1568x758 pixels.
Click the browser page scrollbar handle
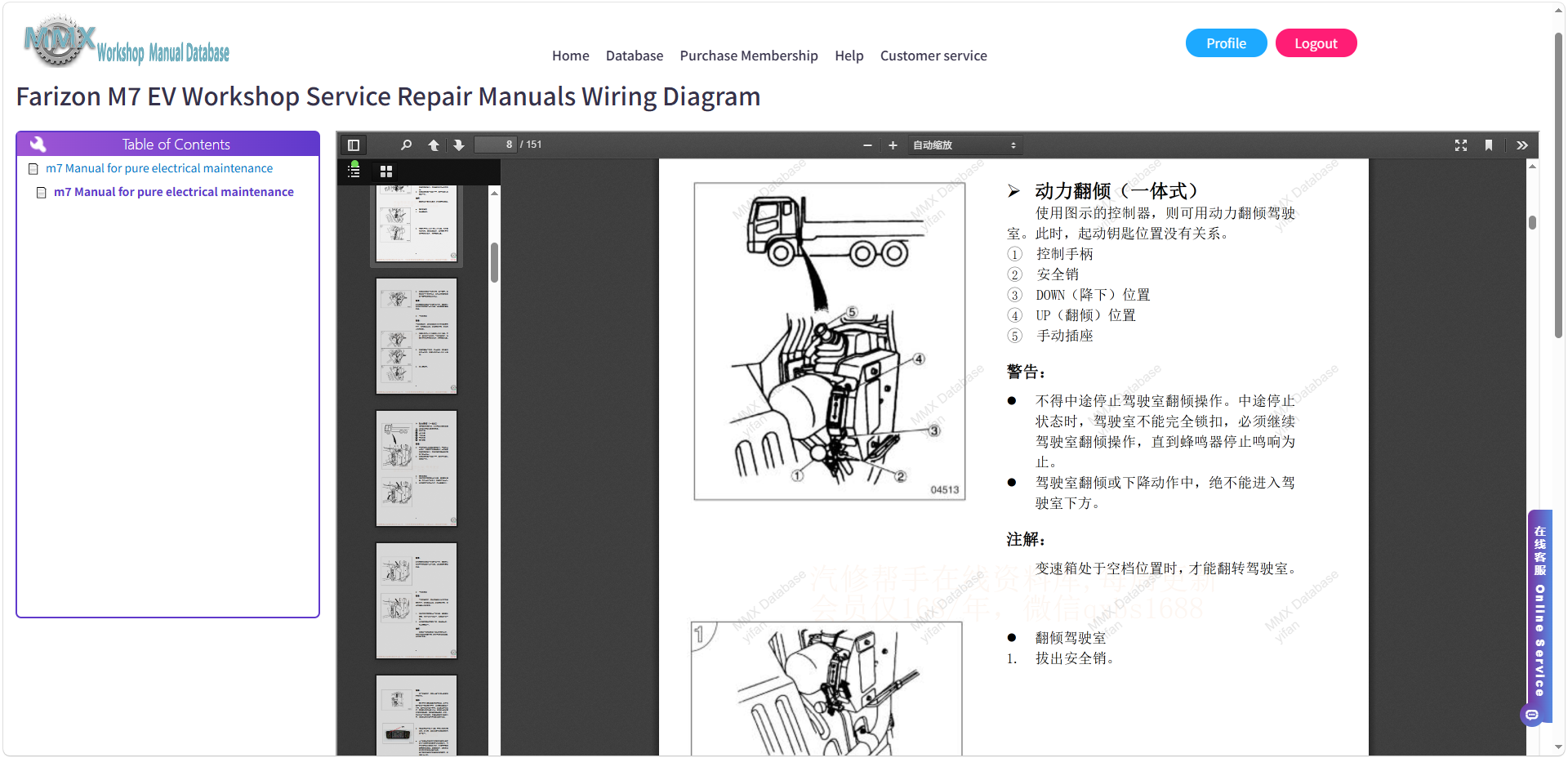1559,185
